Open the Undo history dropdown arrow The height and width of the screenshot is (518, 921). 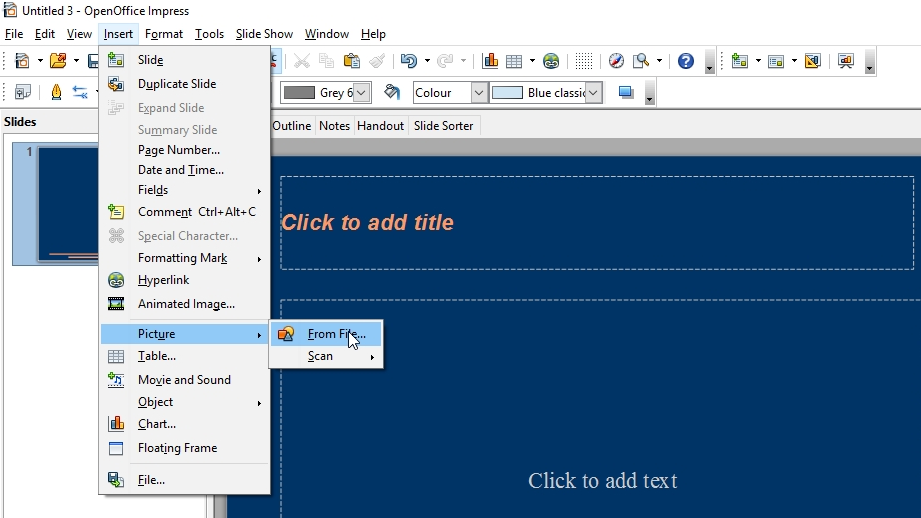pyautogui.click(x=427, y=60)
